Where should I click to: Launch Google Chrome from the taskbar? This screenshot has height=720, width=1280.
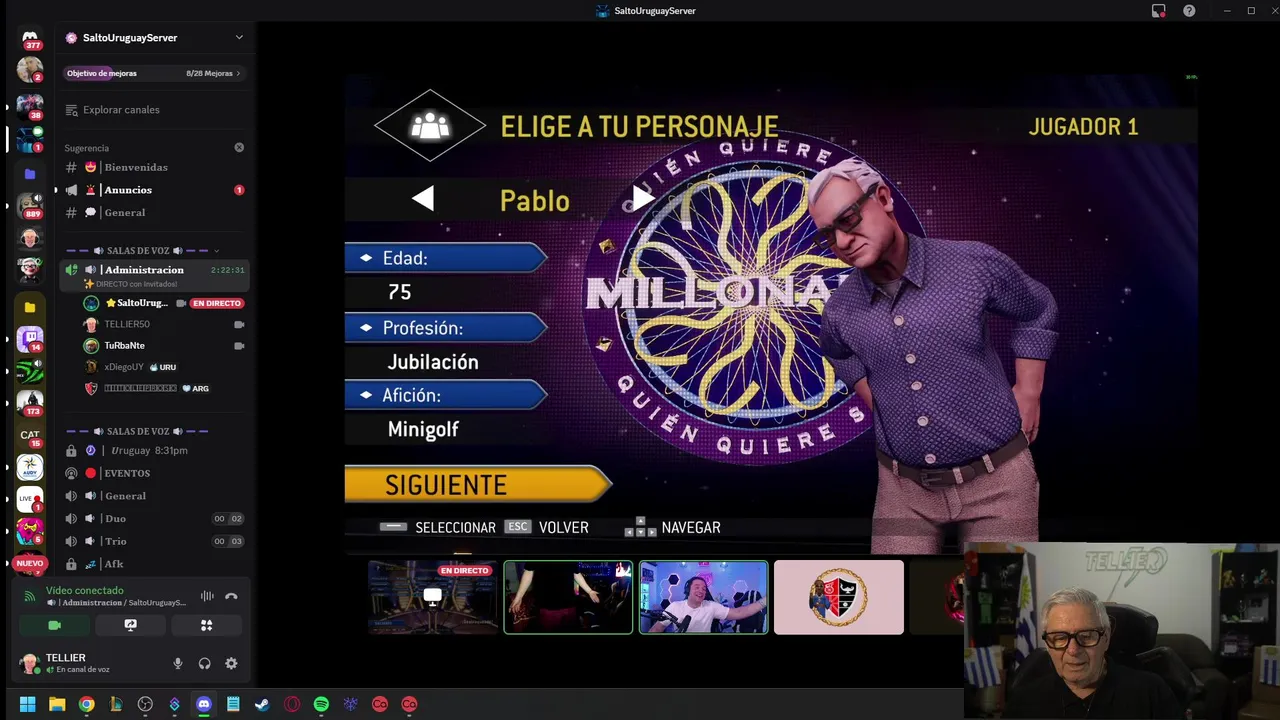click(x=87, y=704)
